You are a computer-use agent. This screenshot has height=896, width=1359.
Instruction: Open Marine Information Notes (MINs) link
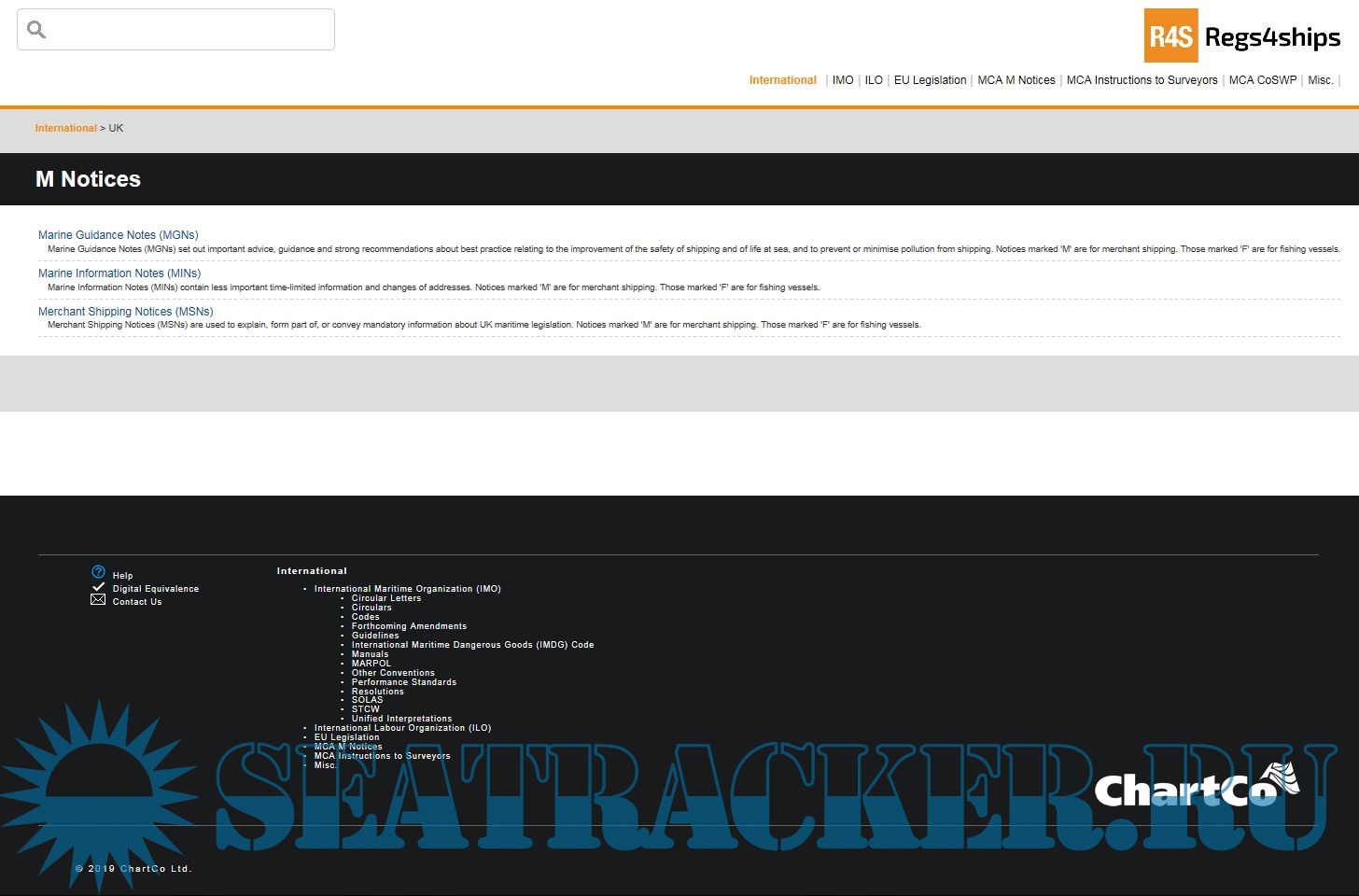point(119,273)
